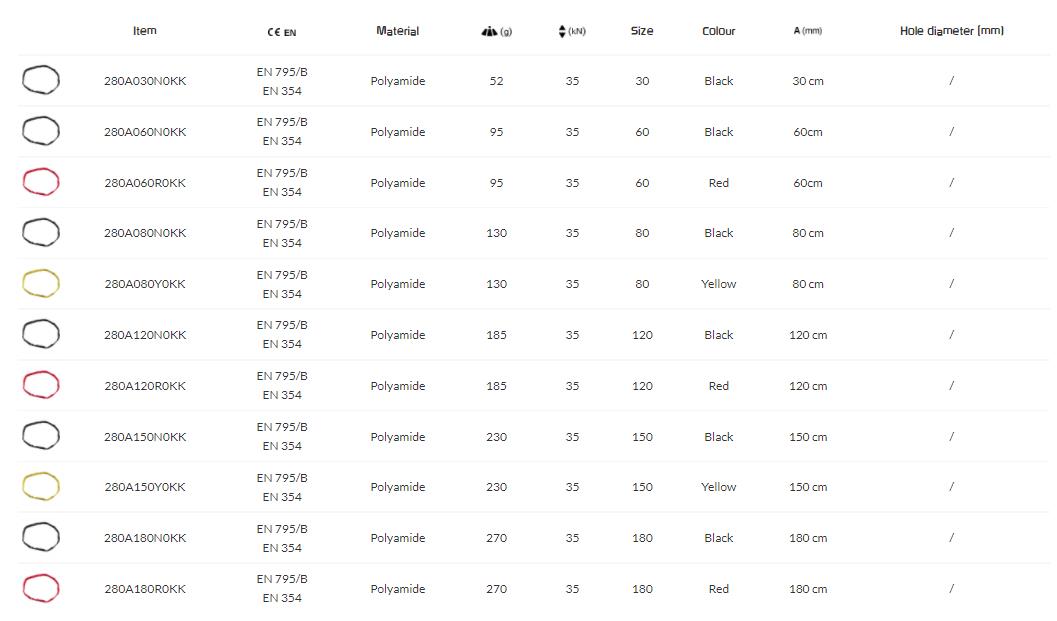Click yellow sling image for 280A080Y0KK
The image size is (1057, 621).
coord(41,284)
